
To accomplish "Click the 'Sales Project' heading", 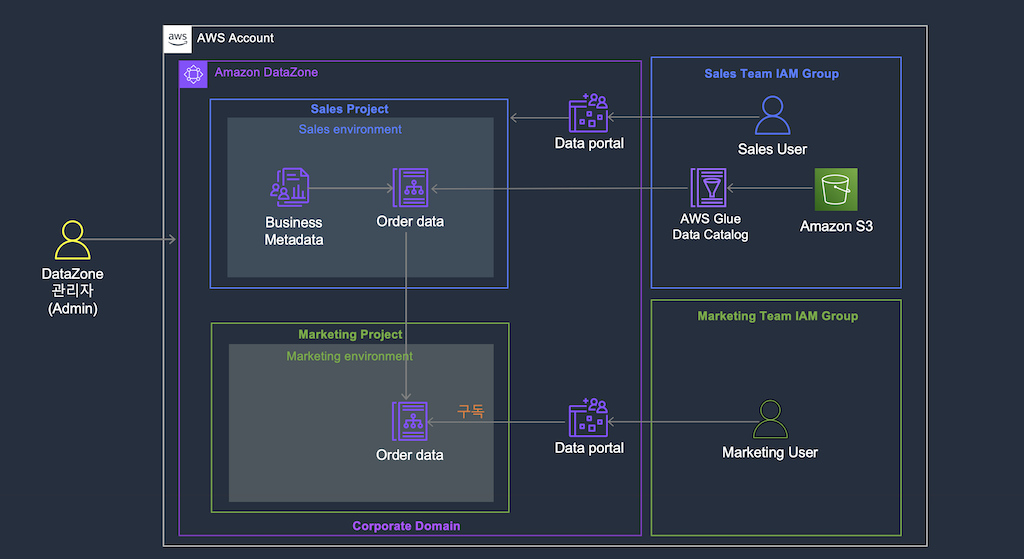I will pyautogui.click(x=349, y=109).
